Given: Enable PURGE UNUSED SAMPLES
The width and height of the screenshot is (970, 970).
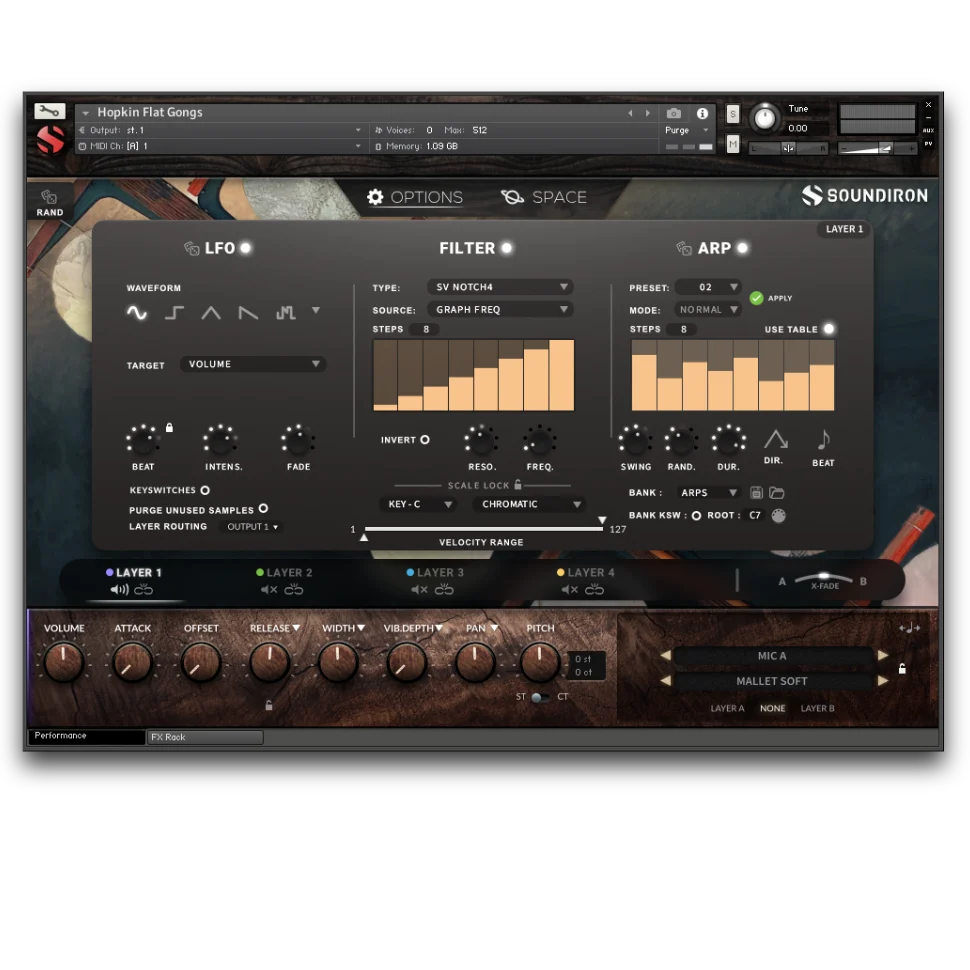Looking at the screenshot, I should pyautogui.click(x=263, y=509).
